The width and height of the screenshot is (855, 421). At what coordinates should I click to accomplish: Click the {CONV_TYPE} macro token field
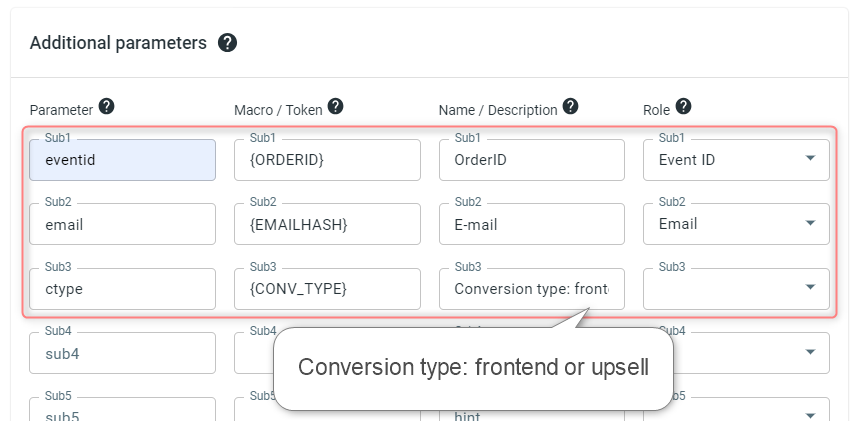[327, 288]
